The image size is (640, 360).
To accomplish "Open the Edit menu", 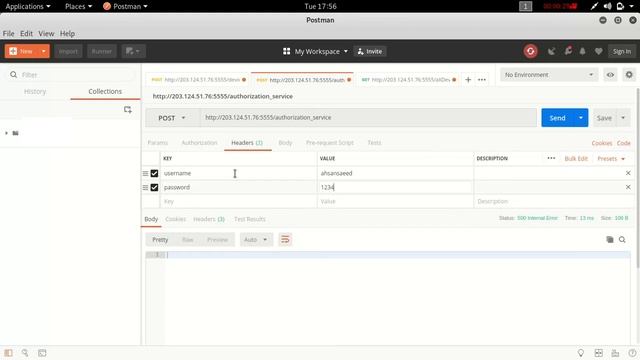I will (x=26, y=33).
